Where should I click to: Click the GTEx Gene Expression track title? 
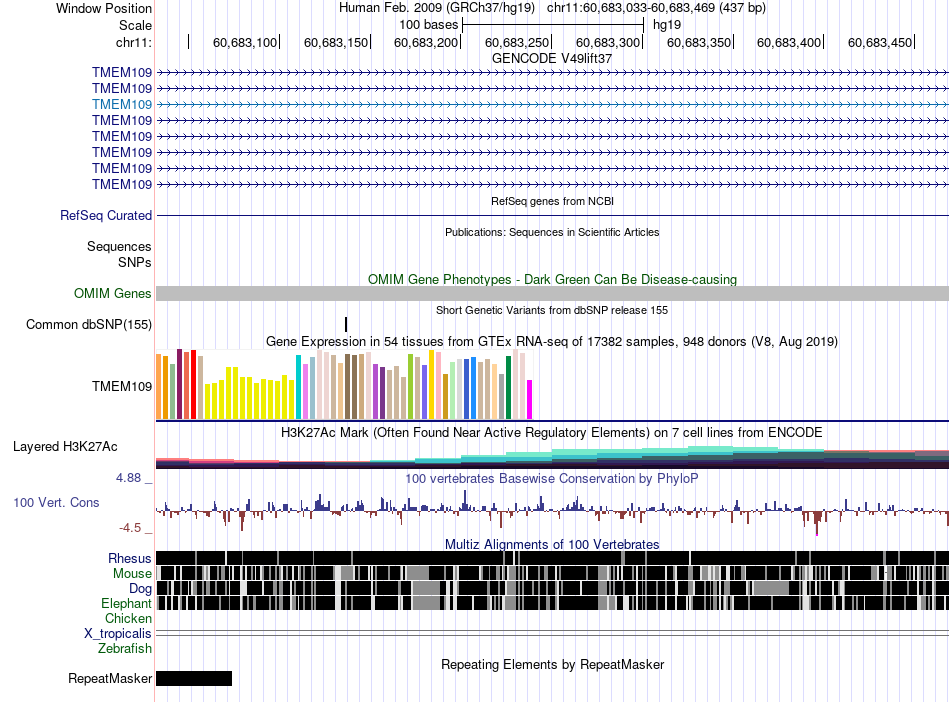point(552,342)
